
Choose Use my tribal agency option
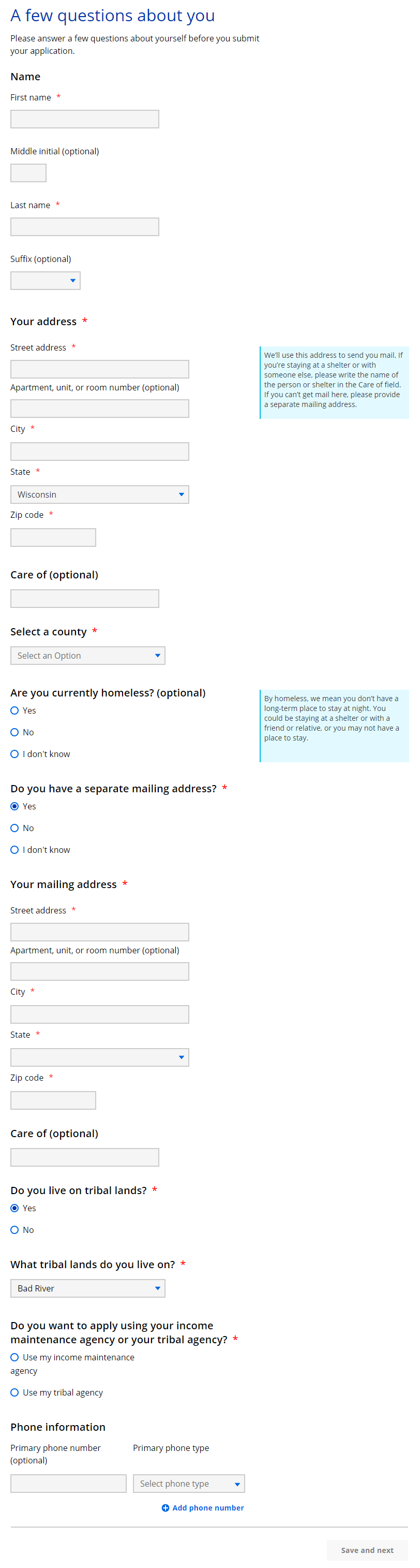[14, 1392]
